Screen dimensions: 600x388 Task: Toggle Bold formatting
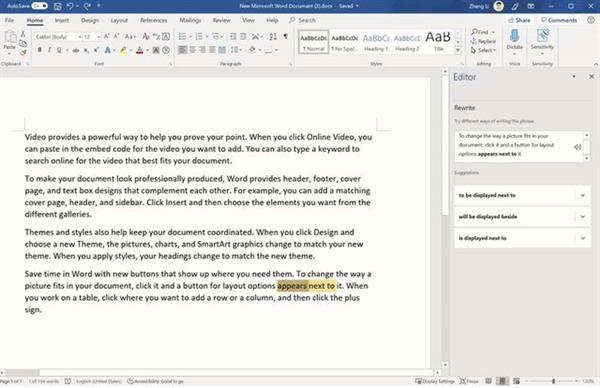point(39,50)
